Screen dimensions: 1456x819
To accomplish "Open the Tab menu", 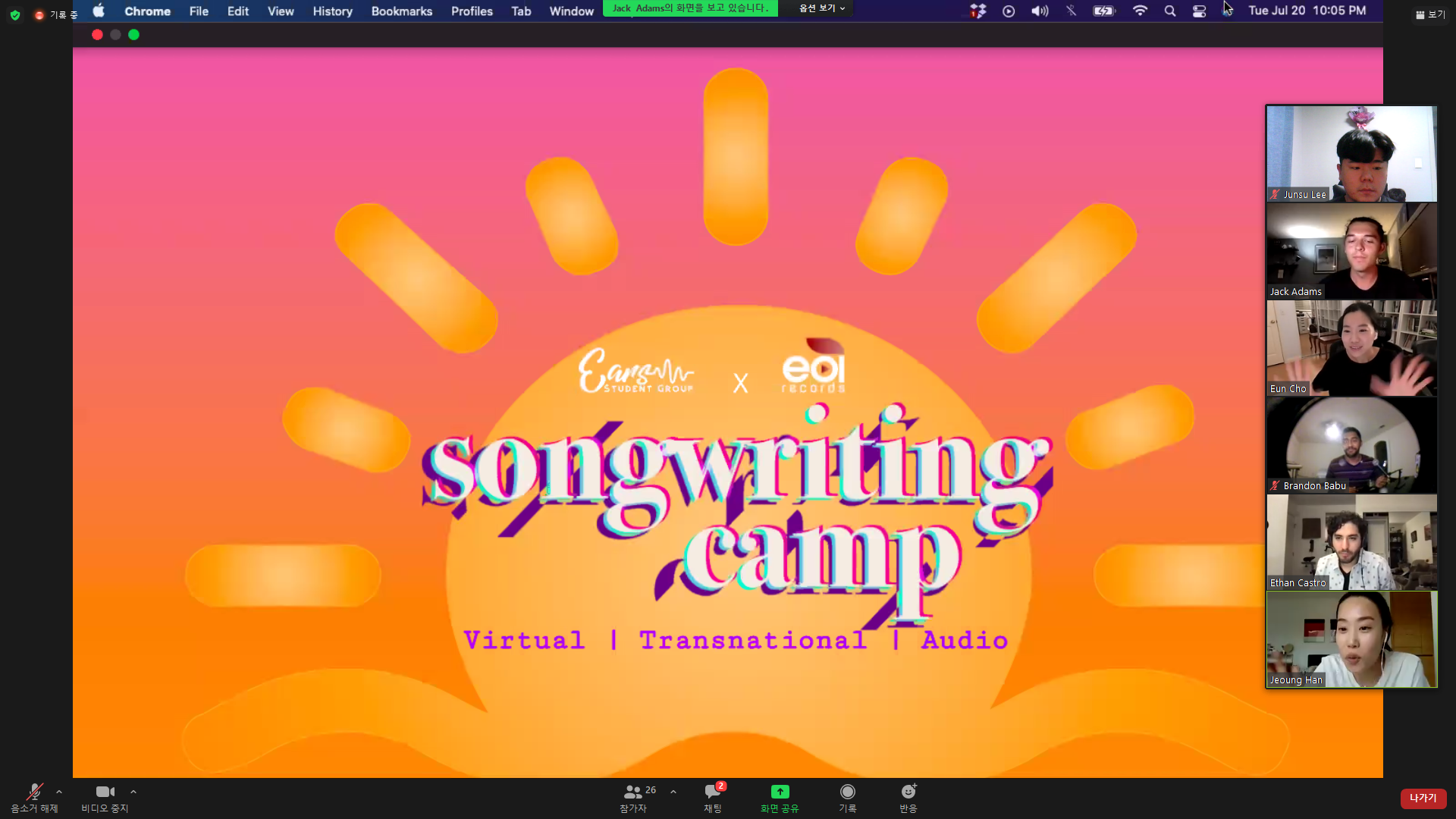I will 521,11.
